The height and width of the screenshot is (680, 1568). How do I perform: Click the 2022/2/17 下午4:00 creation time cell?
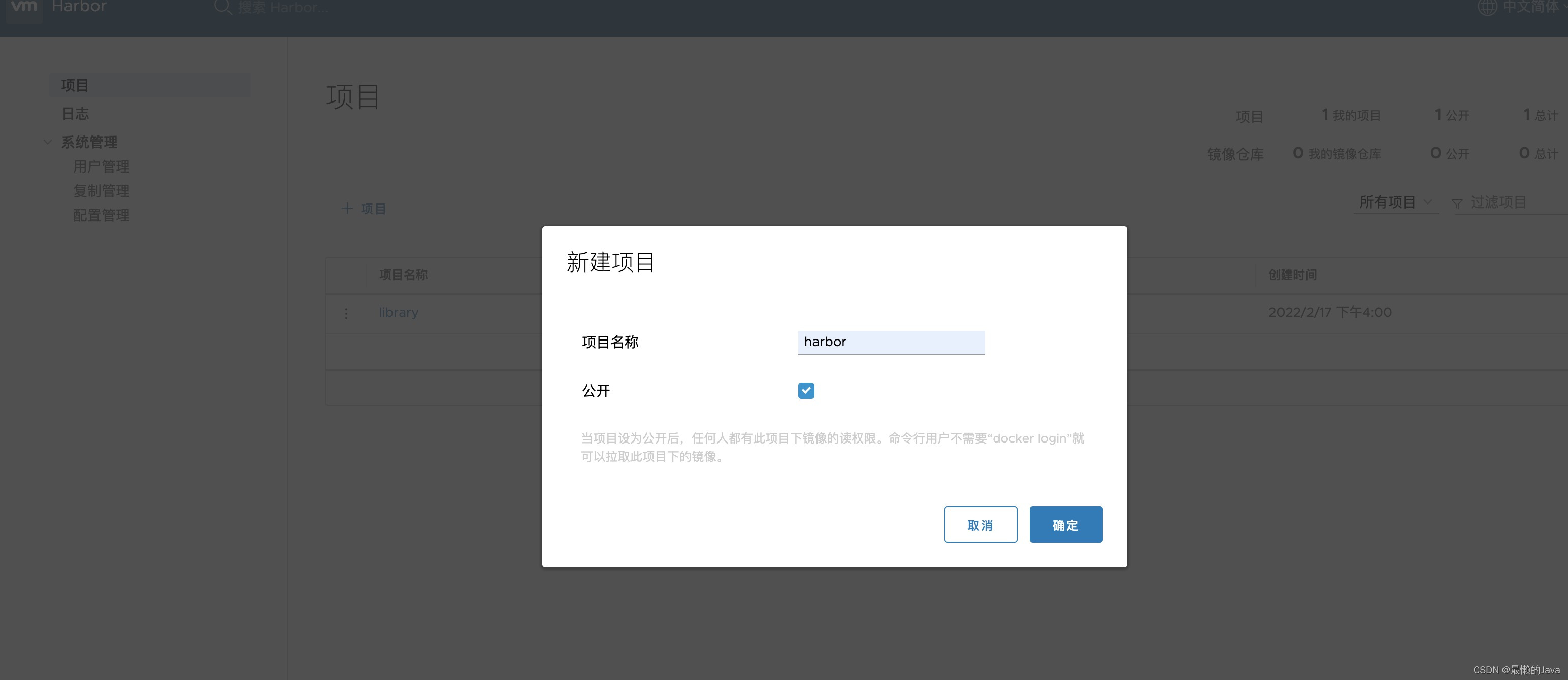point(1330,312)
